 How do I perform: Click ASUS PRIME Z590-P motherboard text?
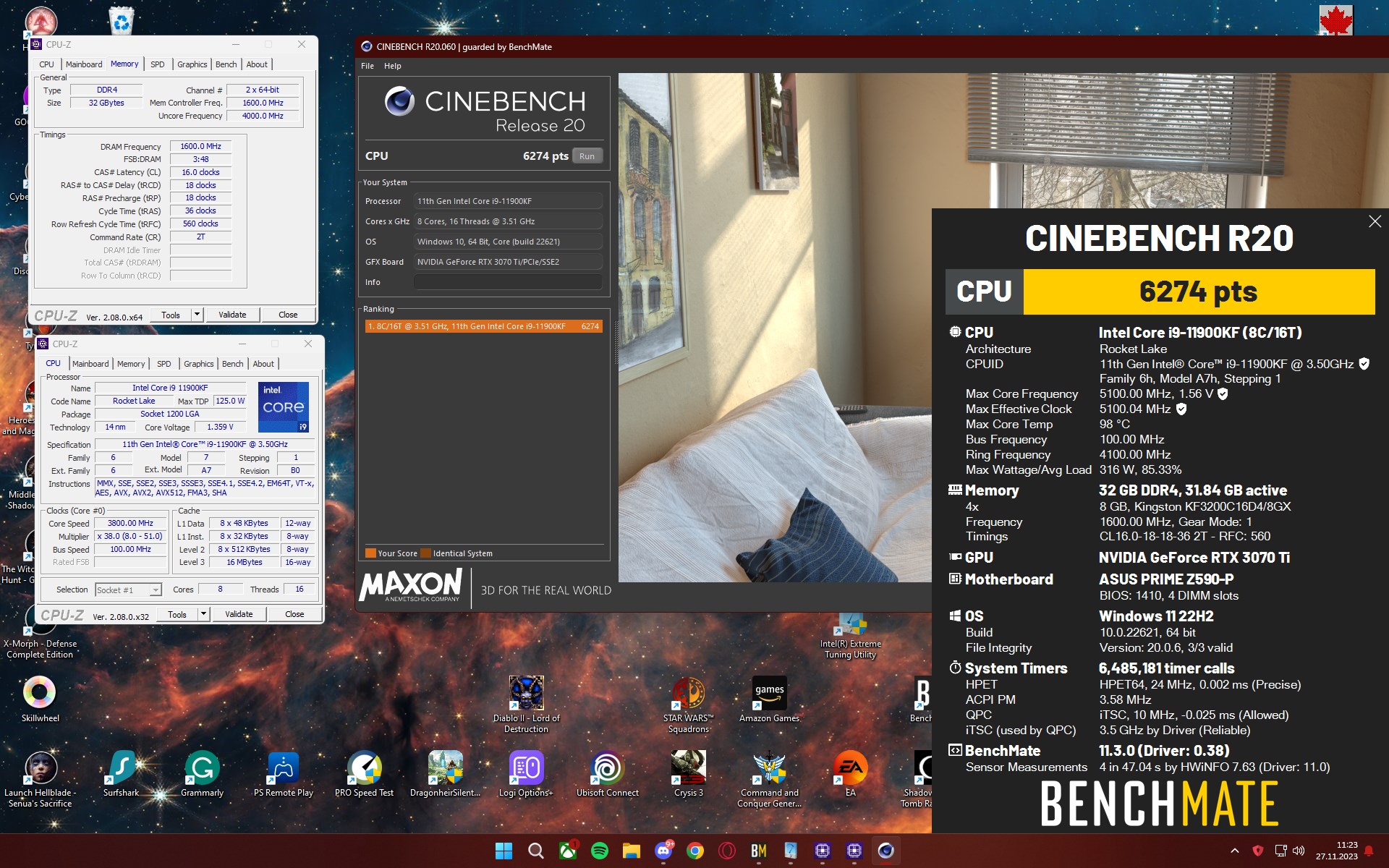pos(1166,579)
